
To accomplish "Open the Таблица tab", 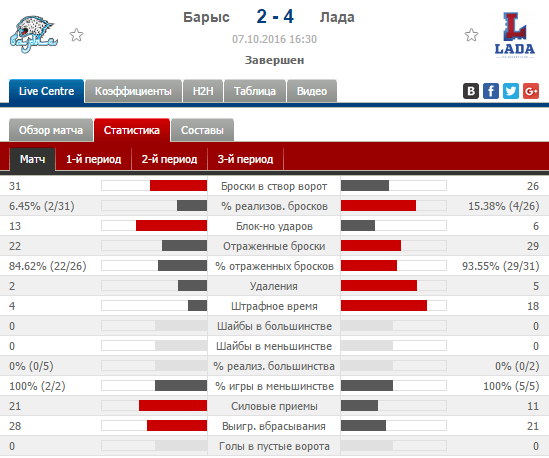I will 255,91.
